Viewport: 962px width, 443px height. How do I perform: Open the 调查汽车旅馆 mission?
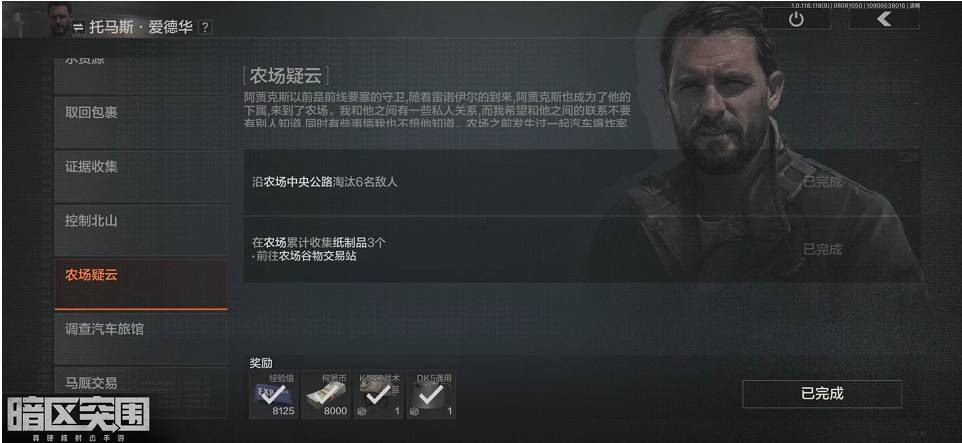[140, 338]
